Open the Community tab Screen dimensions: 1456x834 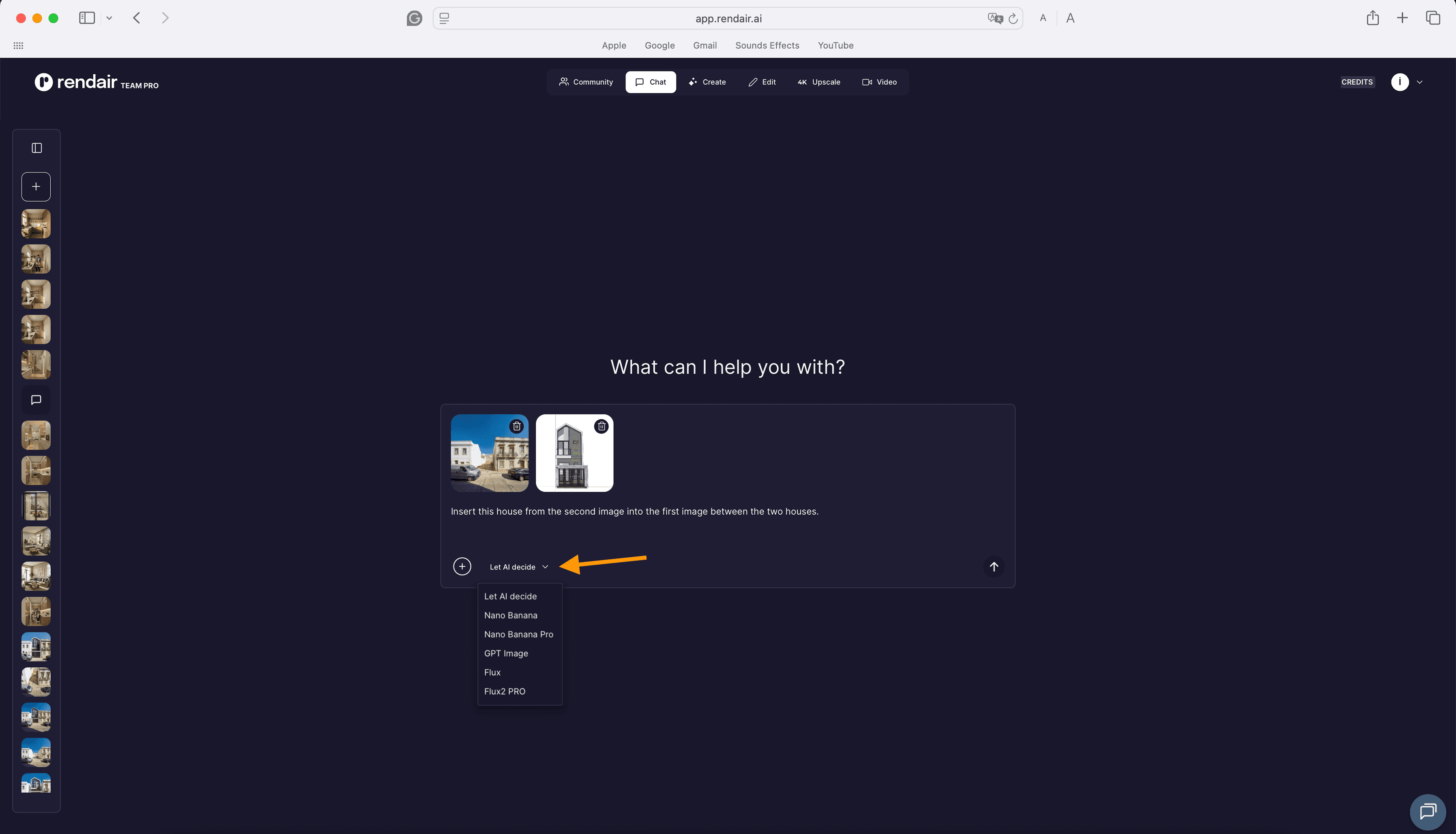pos(586,82)
